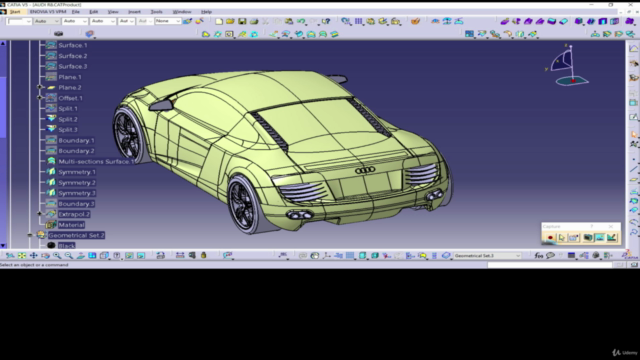Select Multi-sections Surface.1 in the tree
Image resolution: width=640 pixels, height=360 pixels.
(96, 161)
